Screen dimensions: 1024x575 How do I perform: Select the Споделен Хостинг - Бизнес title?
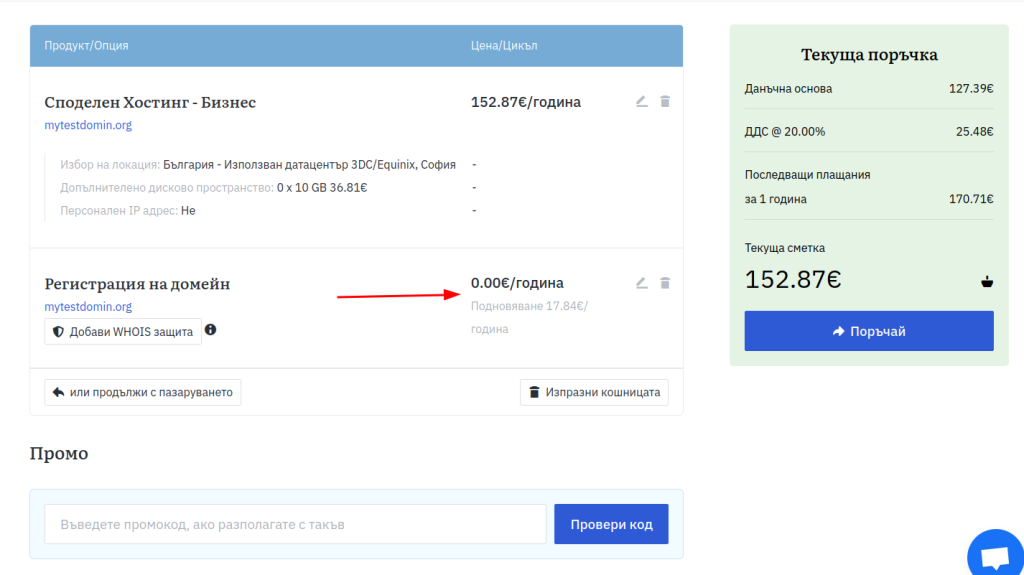click(150, 103)
